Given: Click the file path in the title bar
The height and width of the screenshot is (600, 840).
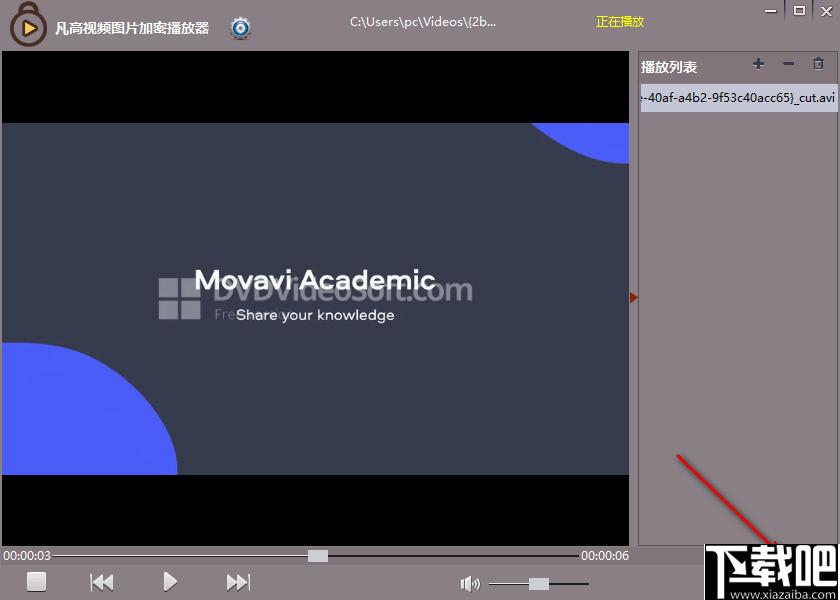Looking at the screenshot, I should tap(423, 22).
